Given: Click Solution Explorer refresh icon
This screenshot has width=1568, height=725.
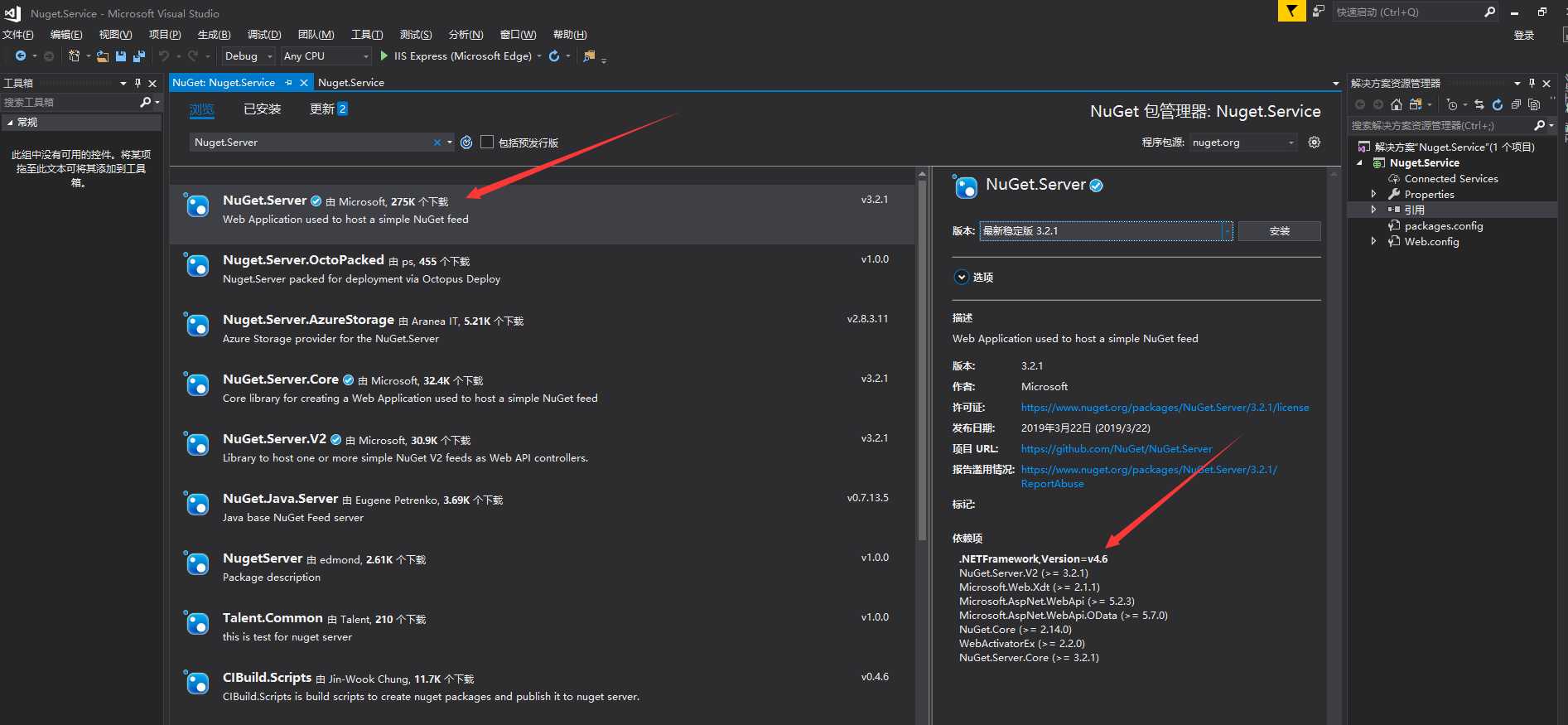Looking at the screenshot, I should click(1498, 104).
